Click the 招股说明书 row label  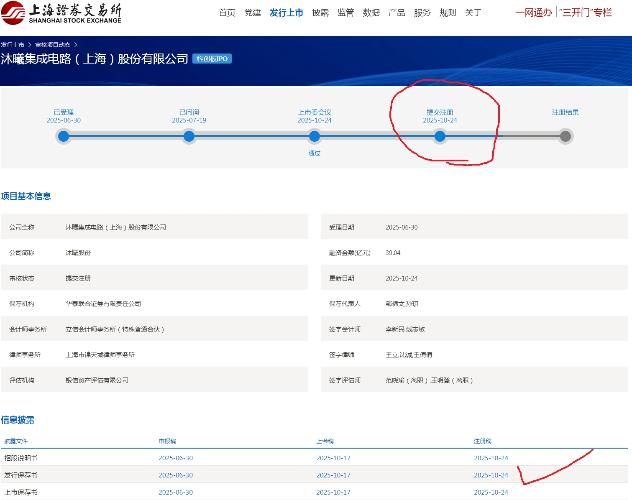pyautogui.click(x=21, y=458)
